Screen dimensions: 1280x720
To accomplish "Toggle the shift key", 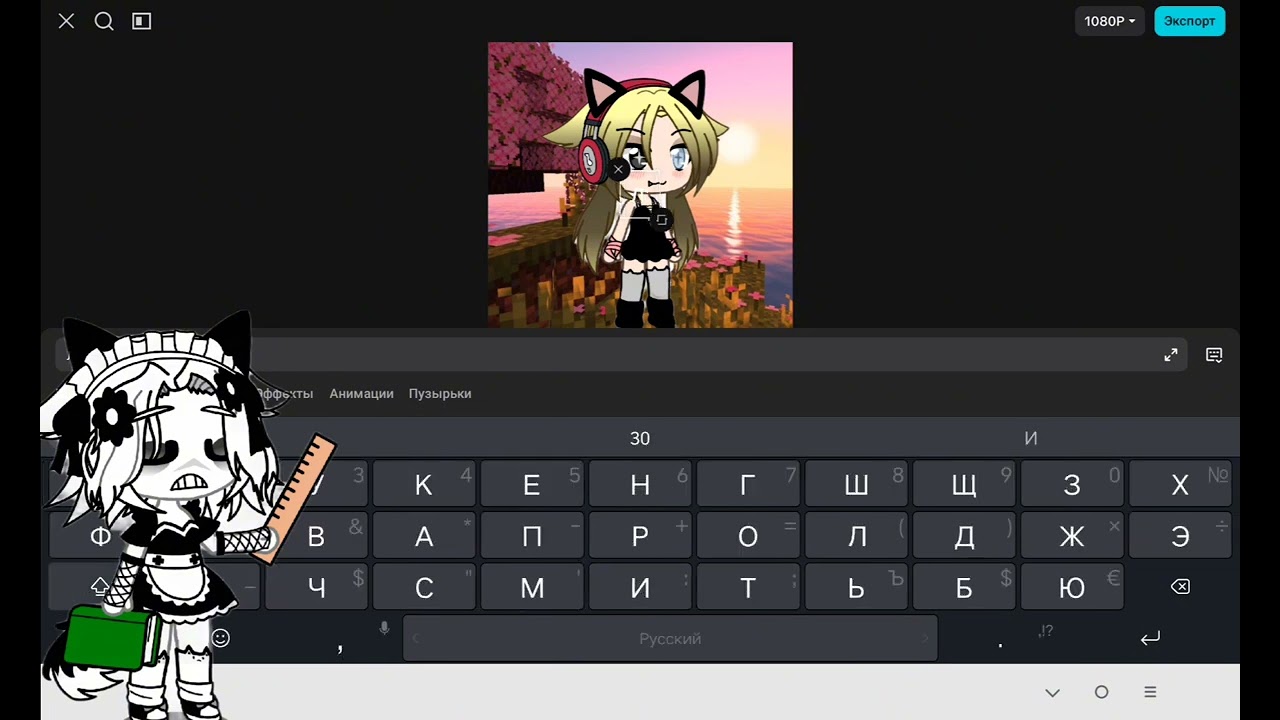I will pos(100,587).
